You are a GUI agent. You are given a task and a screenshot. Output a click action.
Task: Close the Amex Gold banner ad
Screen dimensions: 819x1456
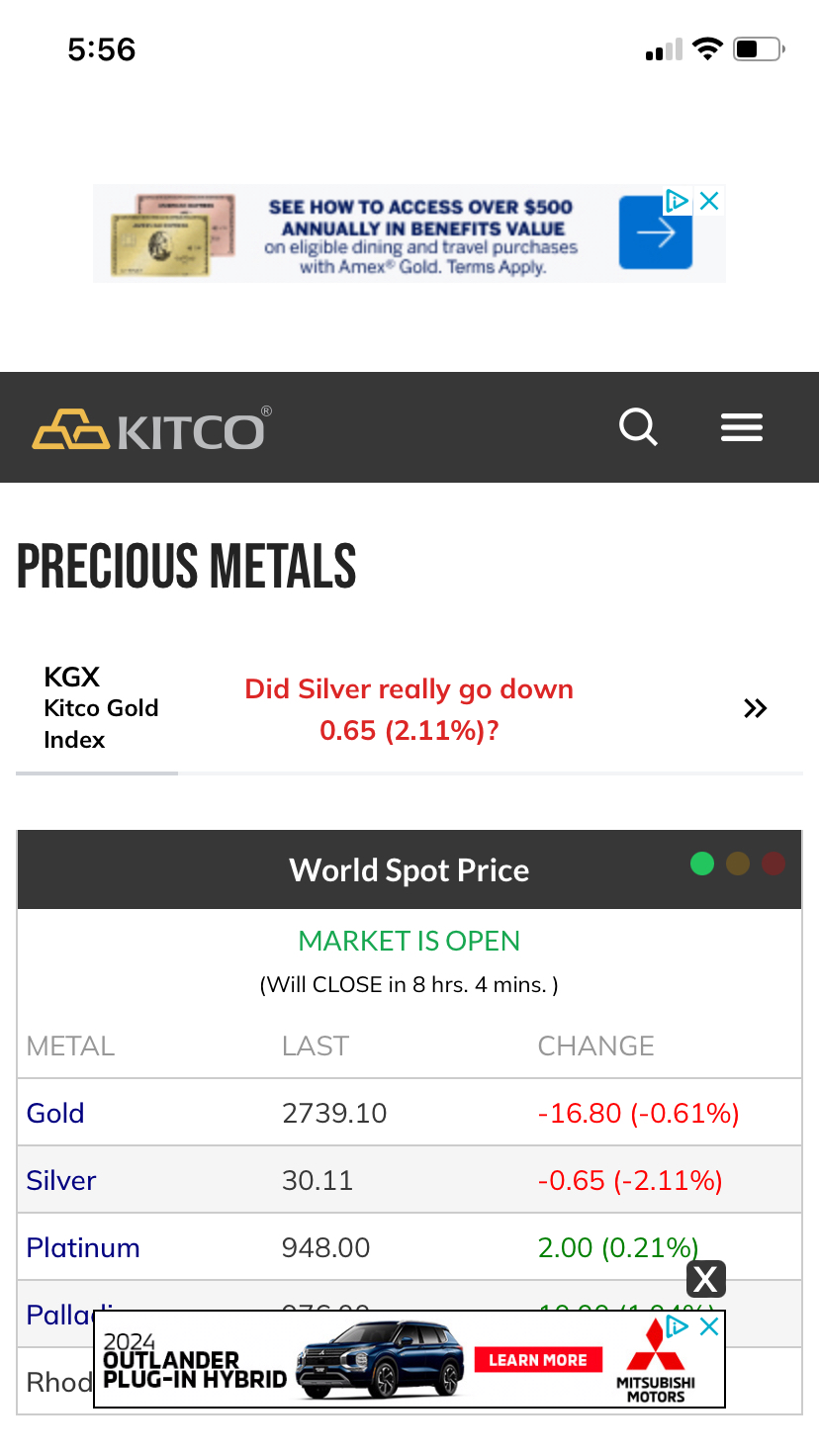(709, 201)
